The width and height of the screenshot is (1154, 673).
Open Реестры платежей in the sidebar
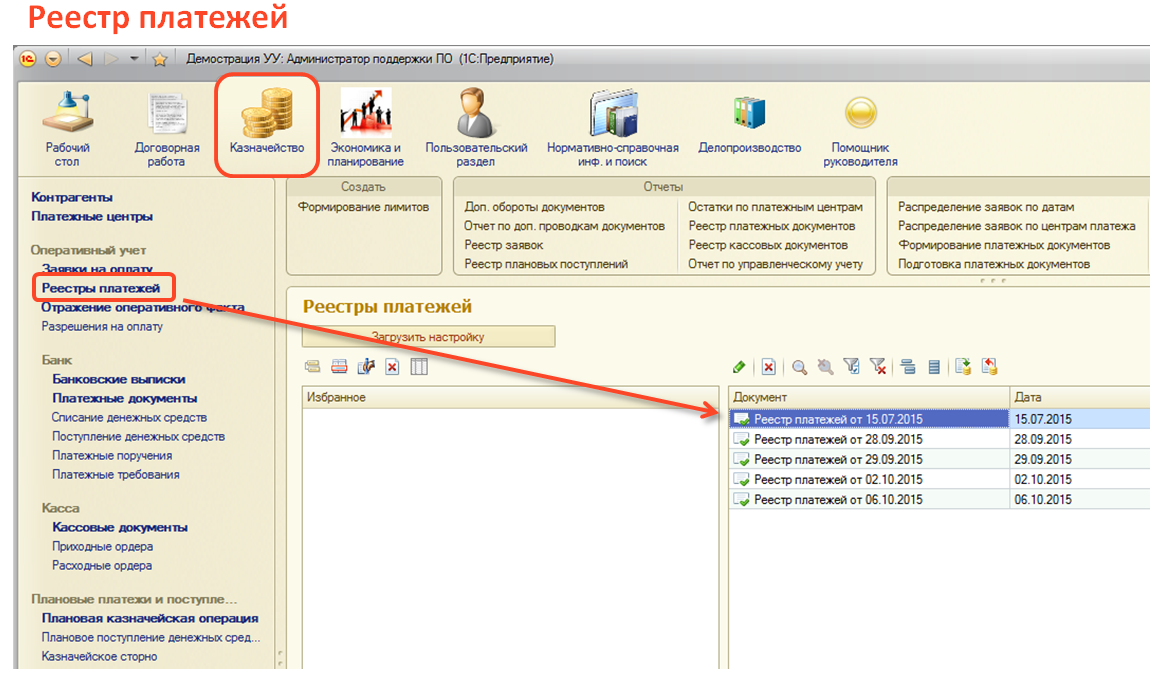[100, 288]
